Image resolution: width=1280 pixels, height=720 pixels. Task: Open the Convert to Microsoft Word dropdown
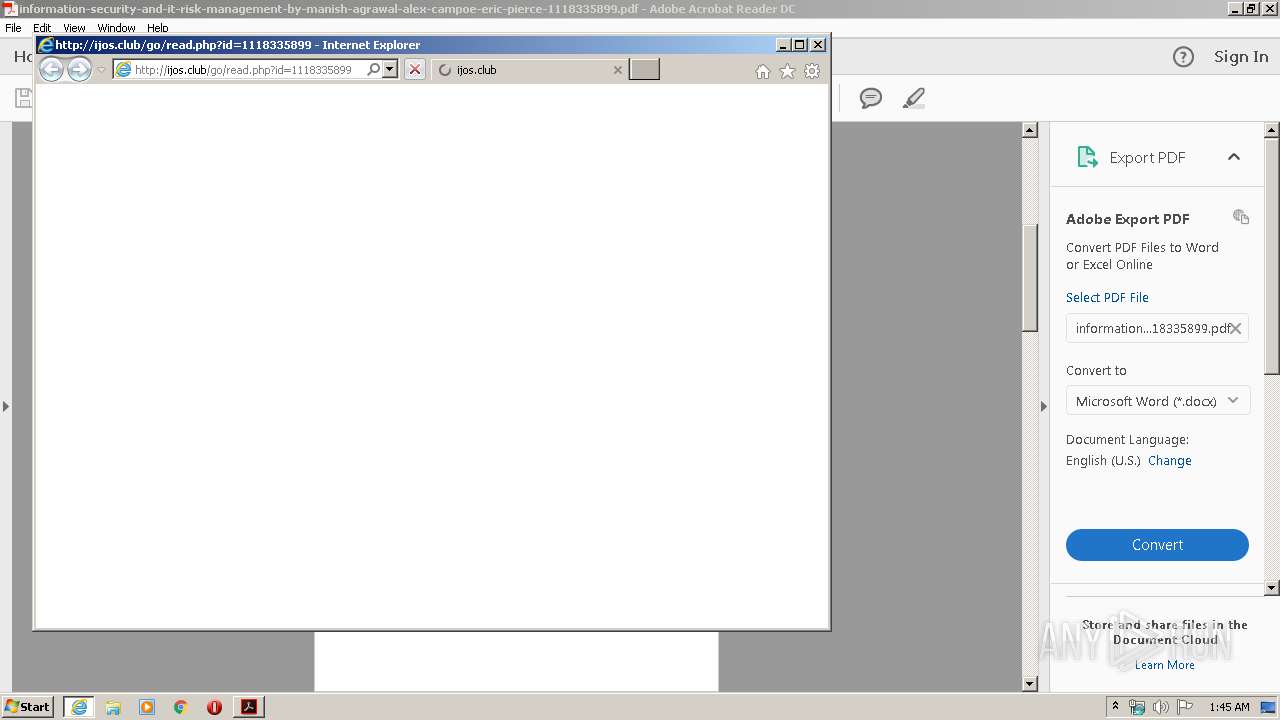[x=1158, y=401]
